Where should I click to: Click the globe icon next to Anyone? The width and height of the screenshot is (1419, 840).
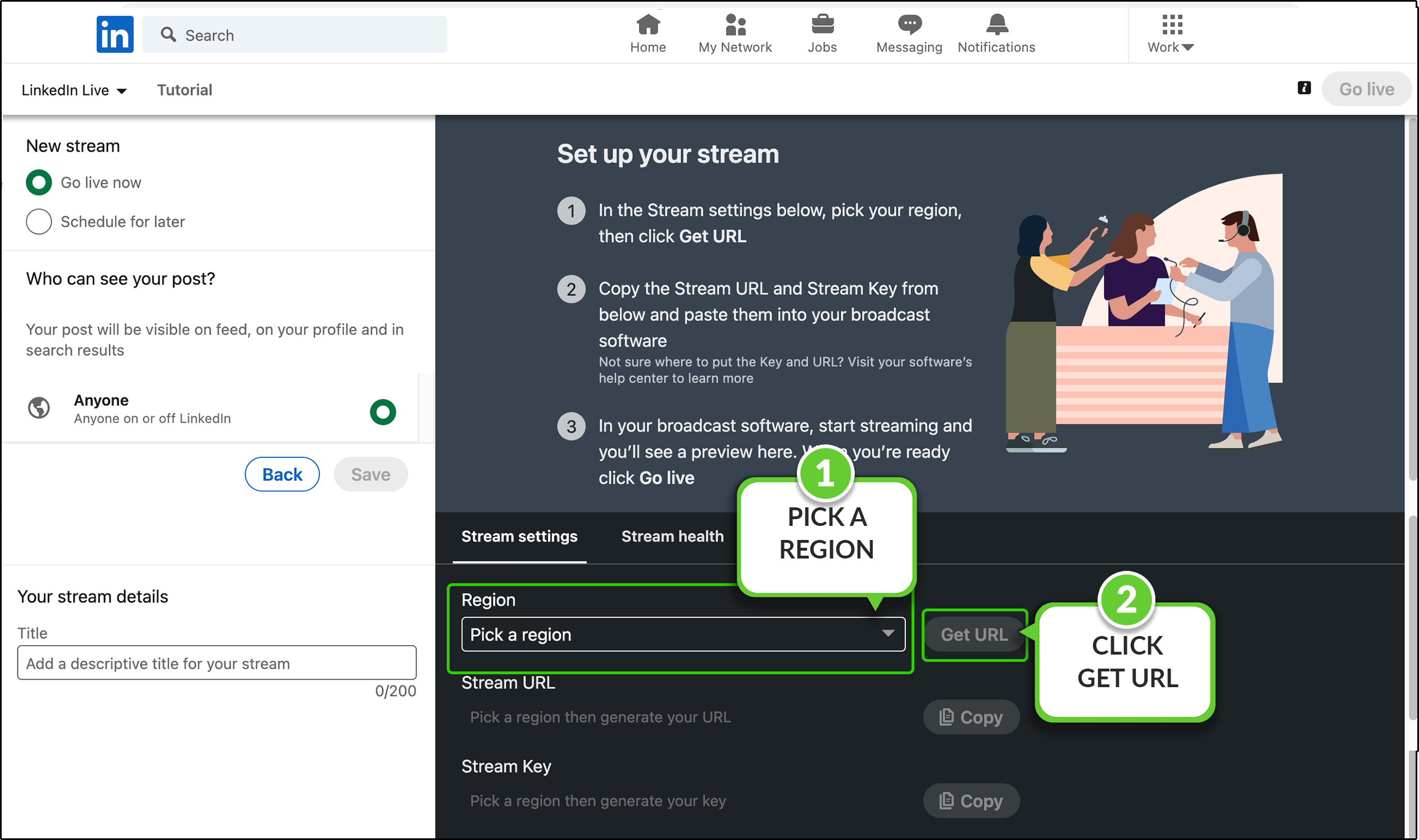pyautogui.click(x=39, y=407)
